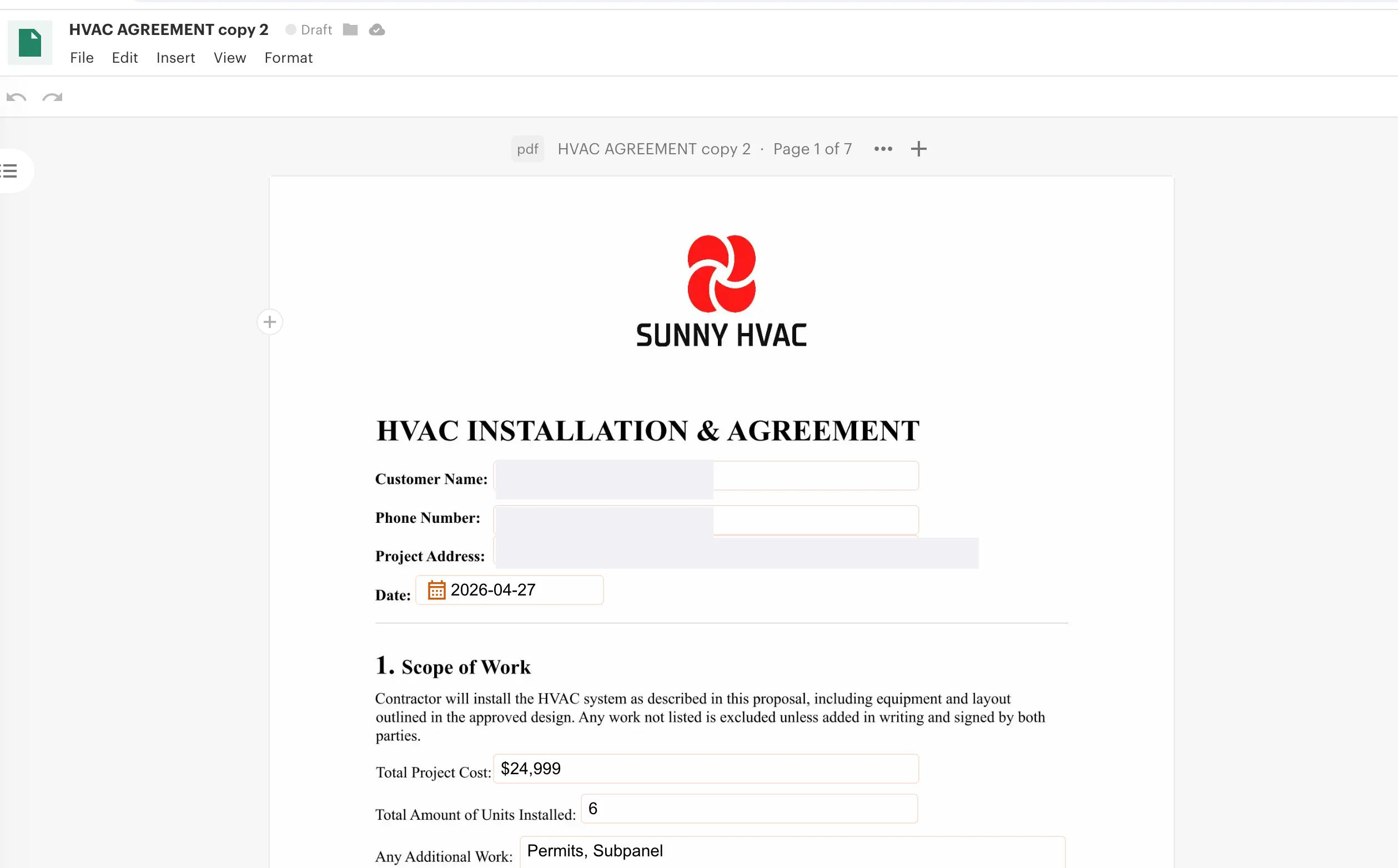
Task: Open the Insert menu
Action: coord(175,58)
